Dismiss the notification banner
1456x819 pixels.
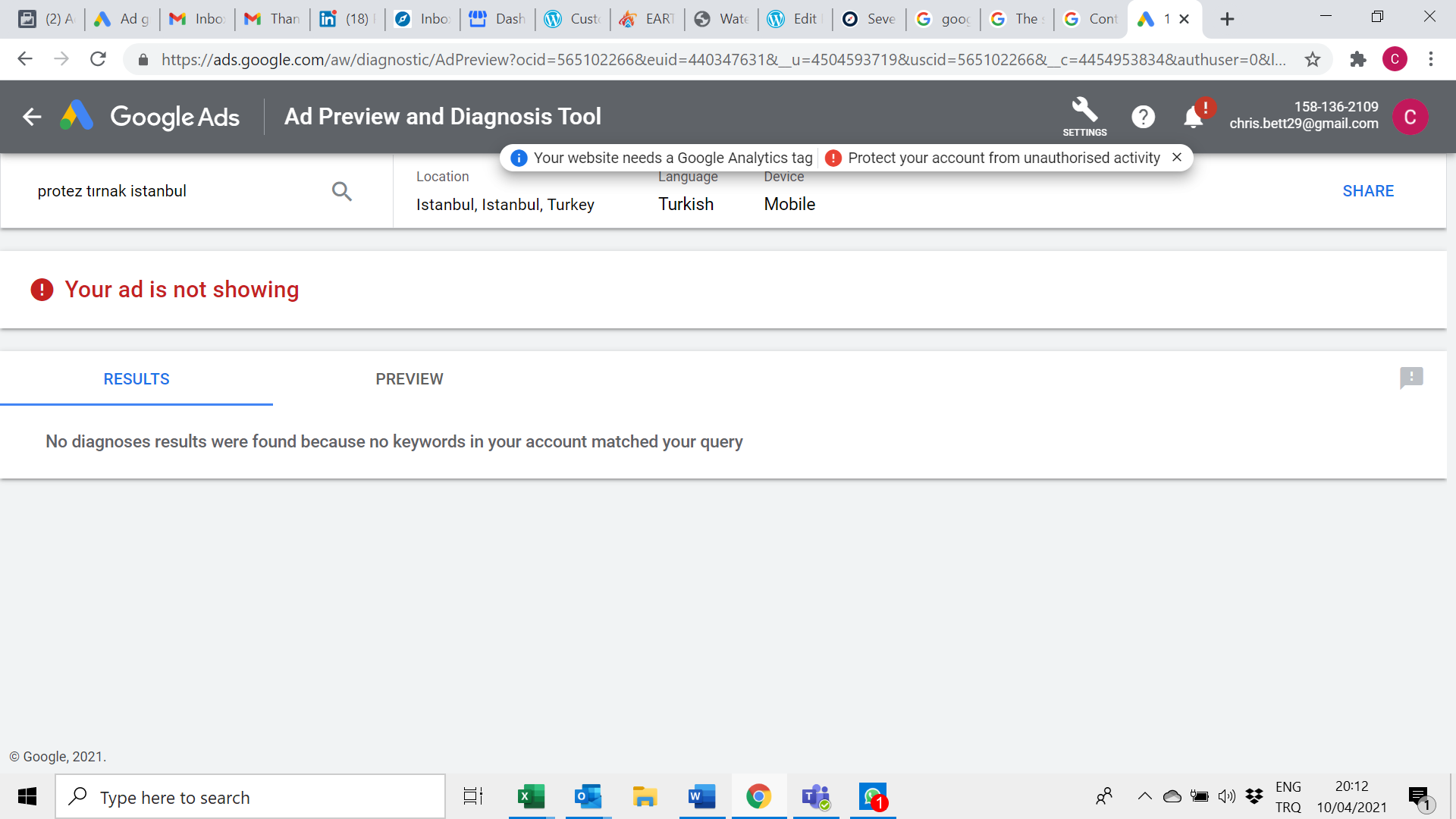coord(1177,157)
